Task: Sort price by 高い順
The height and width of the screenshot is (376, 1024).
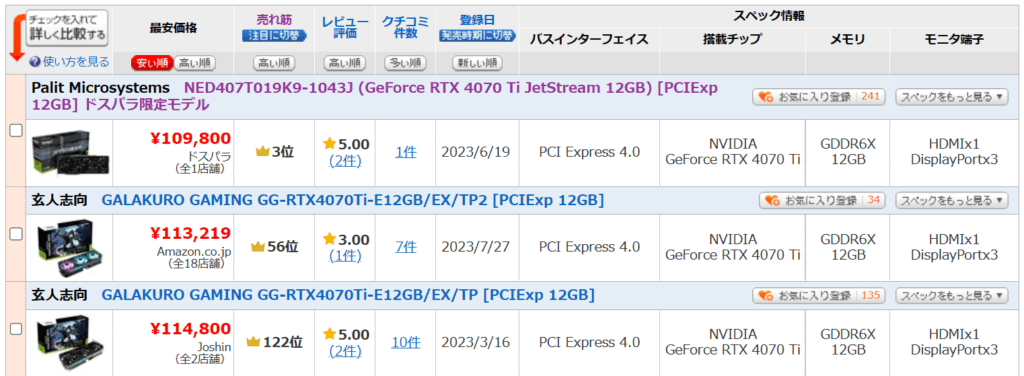Action: (194, 63)
